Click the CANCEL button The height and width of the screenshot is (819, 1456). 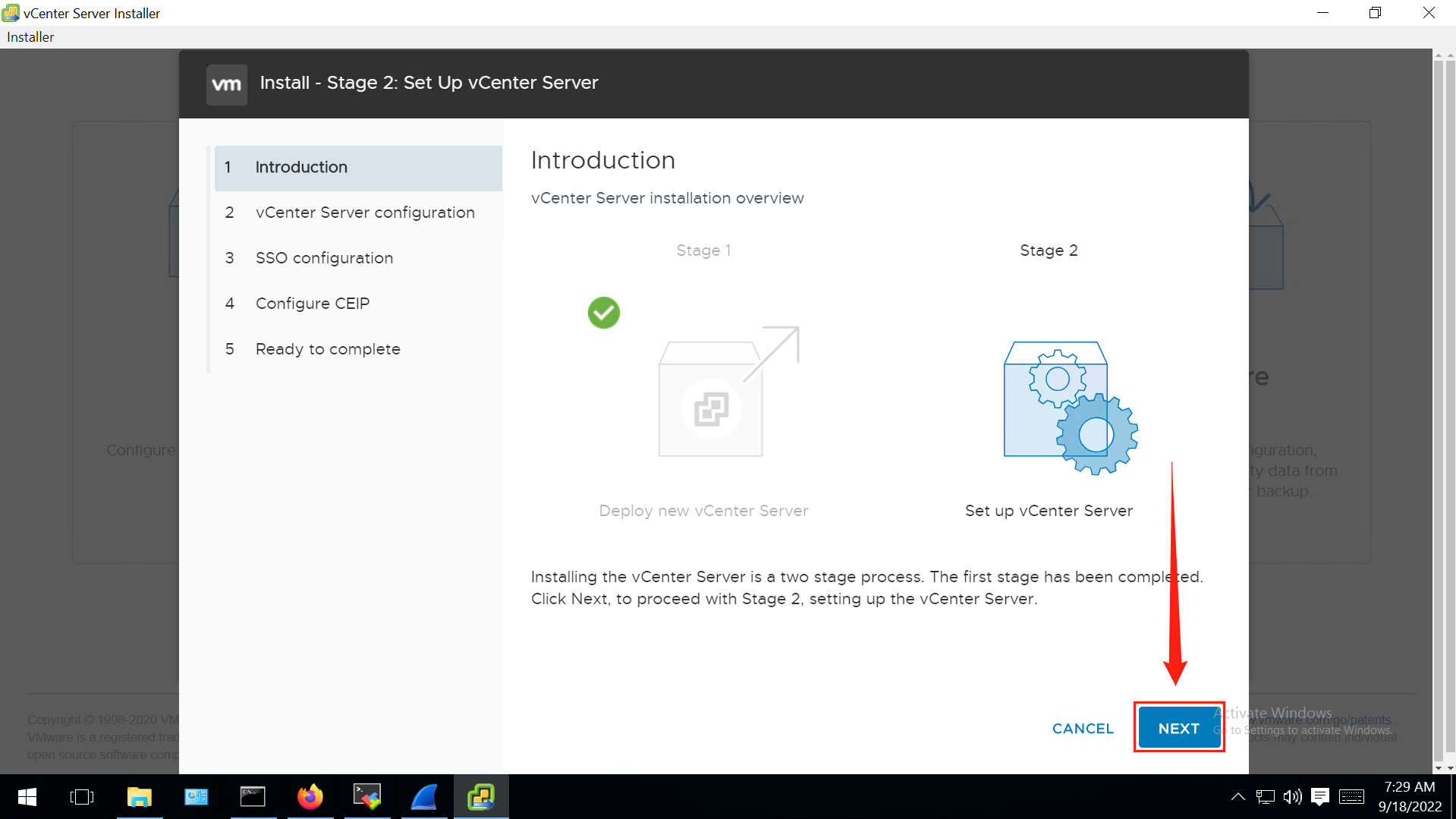(x=1083, y=728)
